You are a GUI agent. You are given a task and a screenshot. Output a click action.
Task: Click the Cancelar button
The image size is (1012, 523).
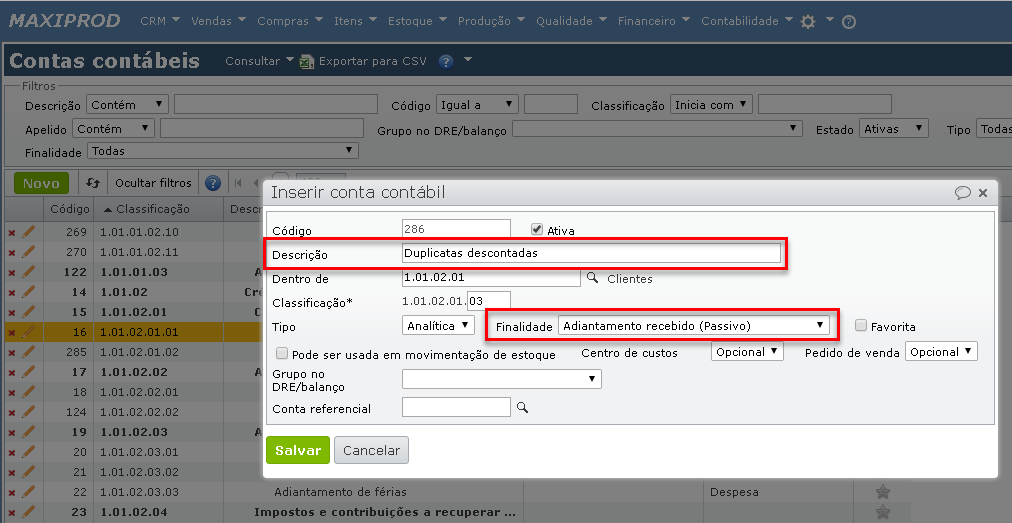[x=371, y=450]
